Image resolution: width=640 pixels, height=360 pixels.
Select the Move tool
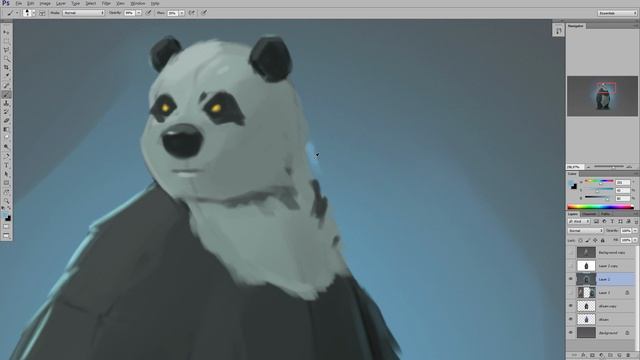tap(6, 32)
